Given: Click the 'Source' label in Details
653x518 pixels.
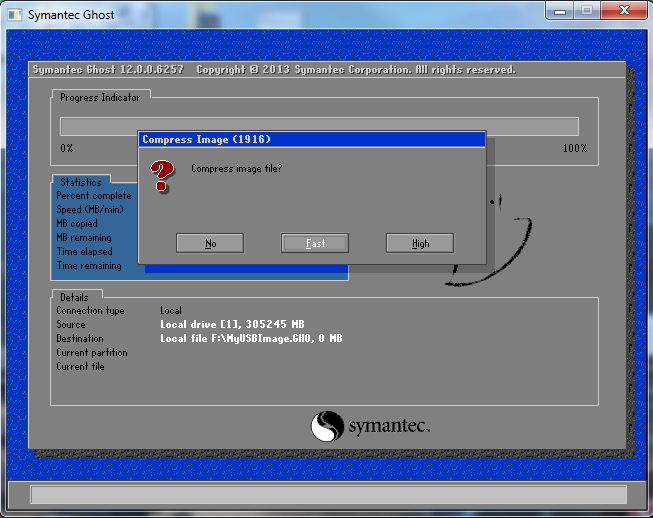Looking at the screenshot, I should point(71,324).
